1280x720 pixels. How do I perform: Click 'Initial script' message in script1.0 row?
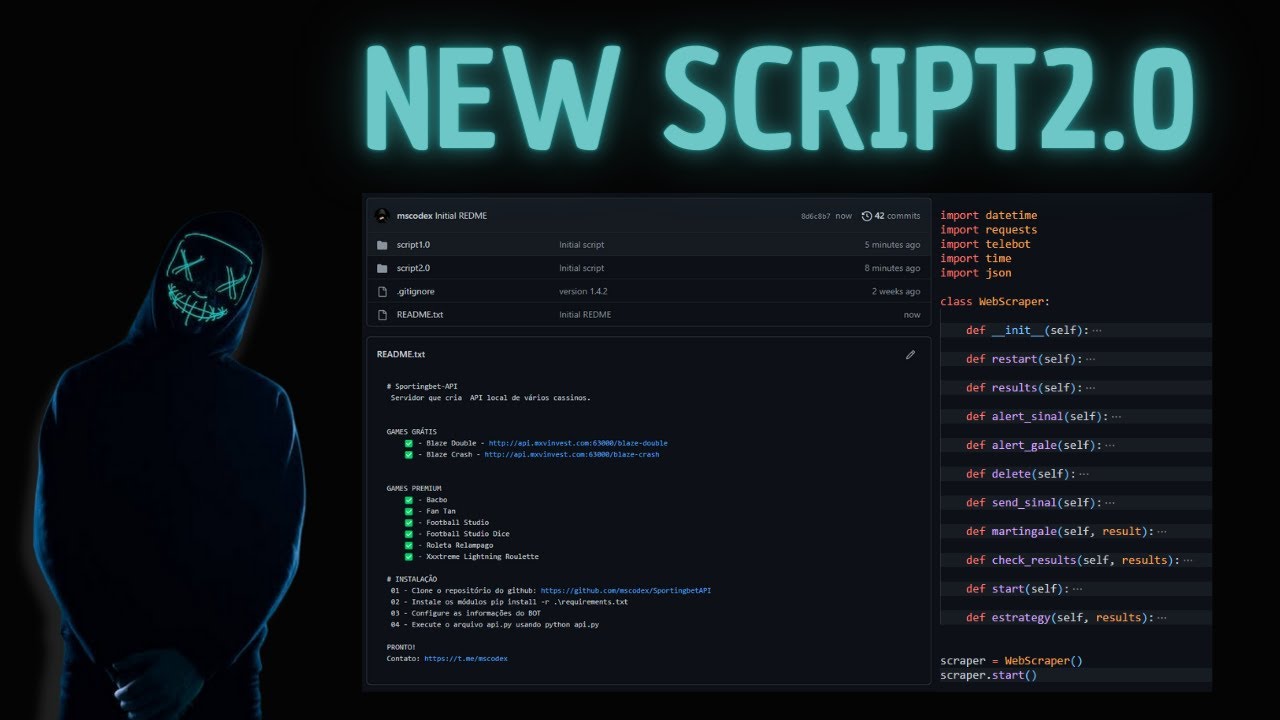tap(581, 245)
